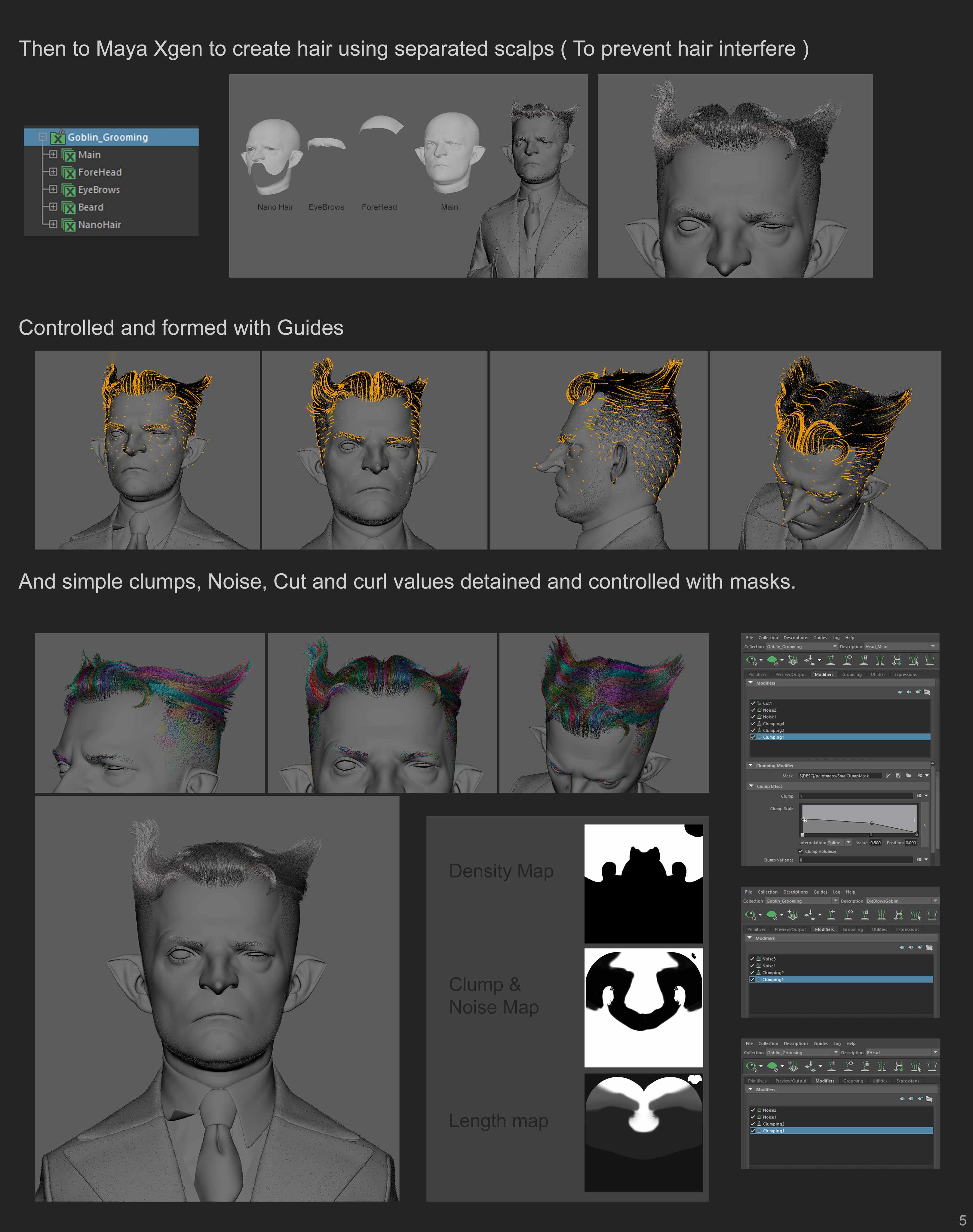Disable the Cut1 modifier checkbox
This screenshot has height=1232, width=973.
(x=753, y=703)
